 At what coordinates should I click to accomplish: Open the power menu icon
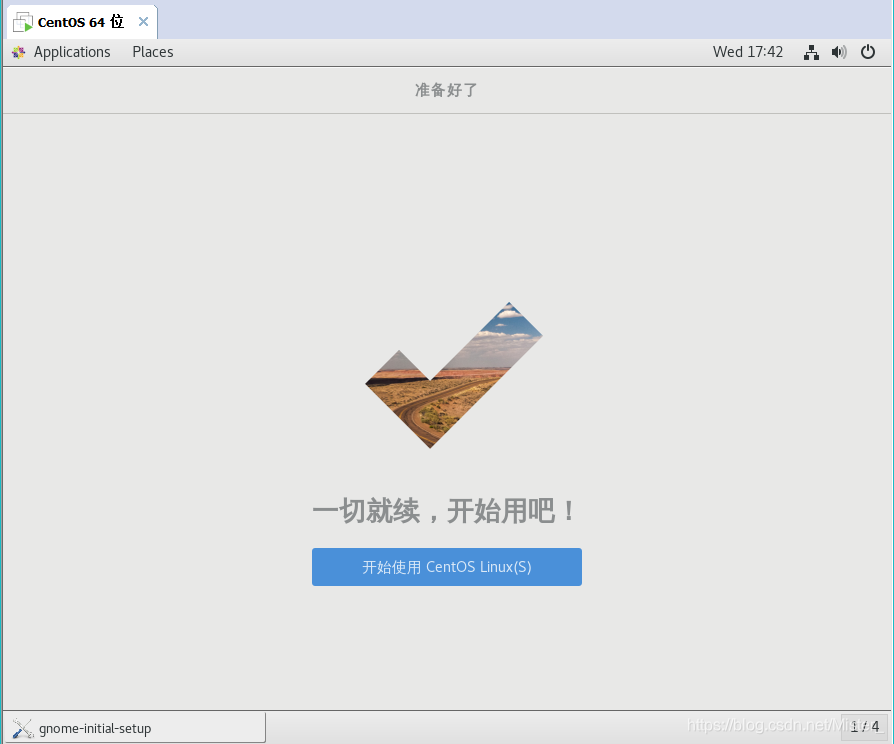868,52
